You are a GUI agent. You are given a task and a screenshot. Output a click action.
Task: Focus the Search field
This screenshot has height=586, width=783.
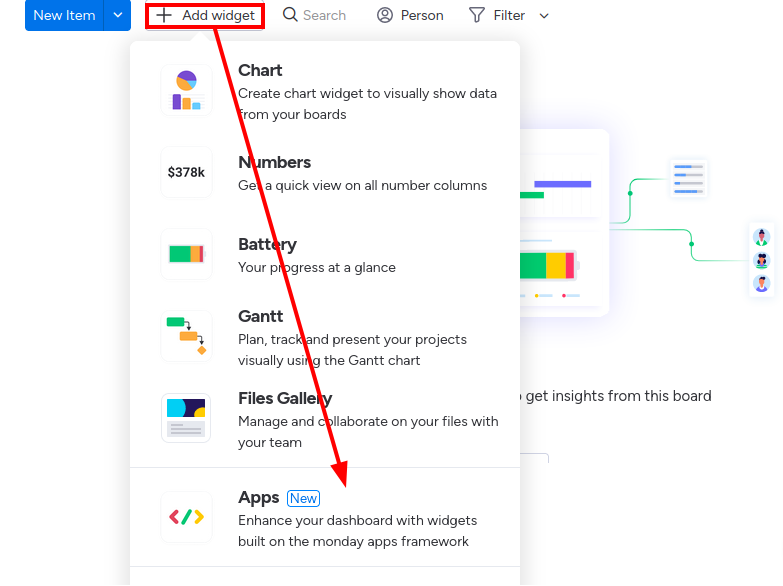315,15
